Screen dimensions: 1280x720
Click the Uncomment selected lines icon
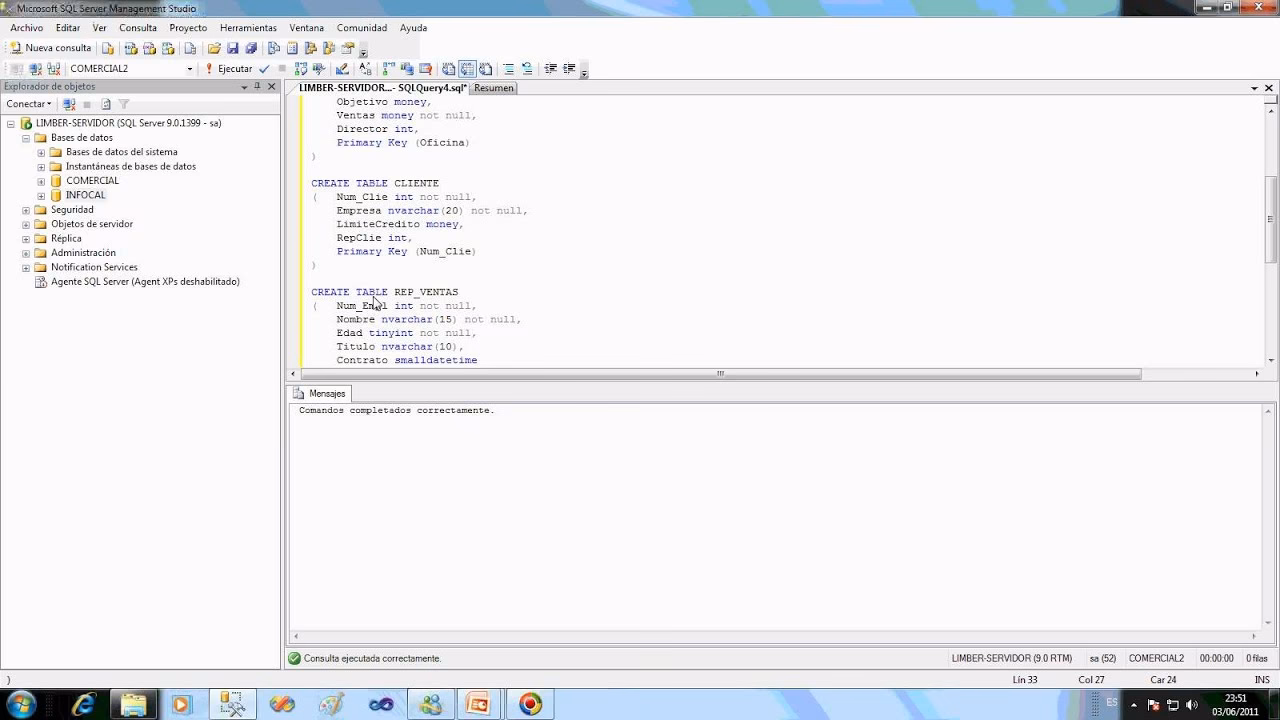527,69
